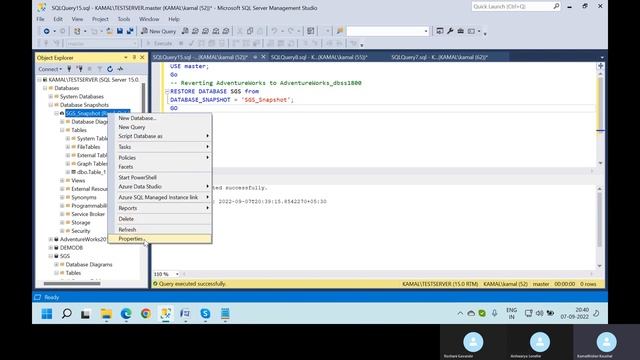Collapse the SGS database node
The image size is (640, 360).
[x=51, y=256]
